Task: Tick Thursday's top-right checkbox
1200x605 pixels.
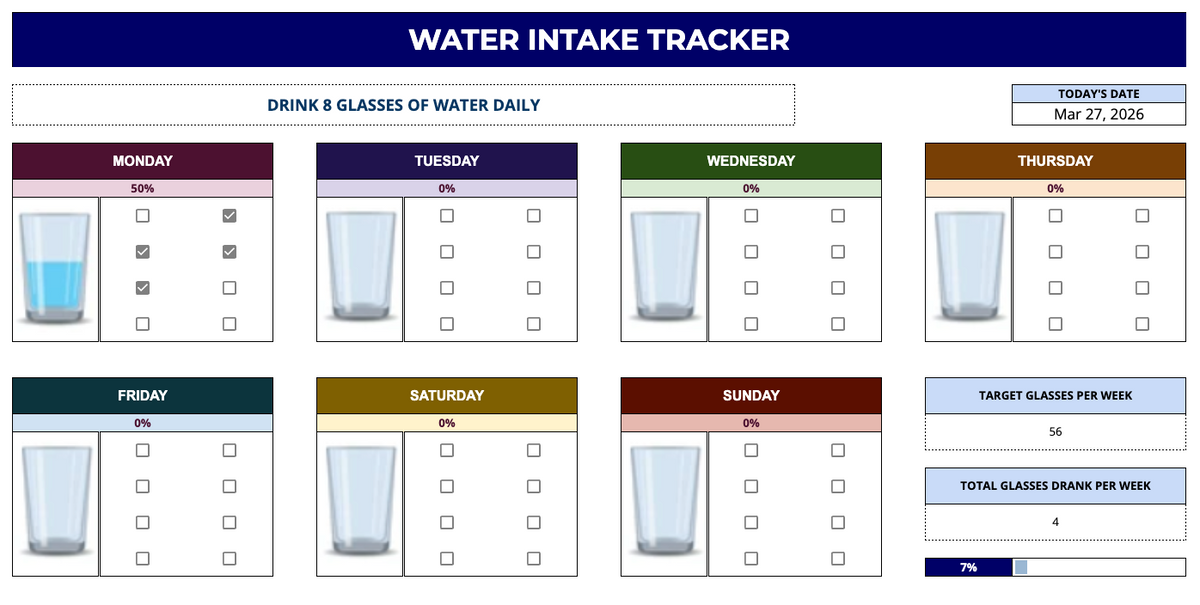Action: tap(1142, 215)
